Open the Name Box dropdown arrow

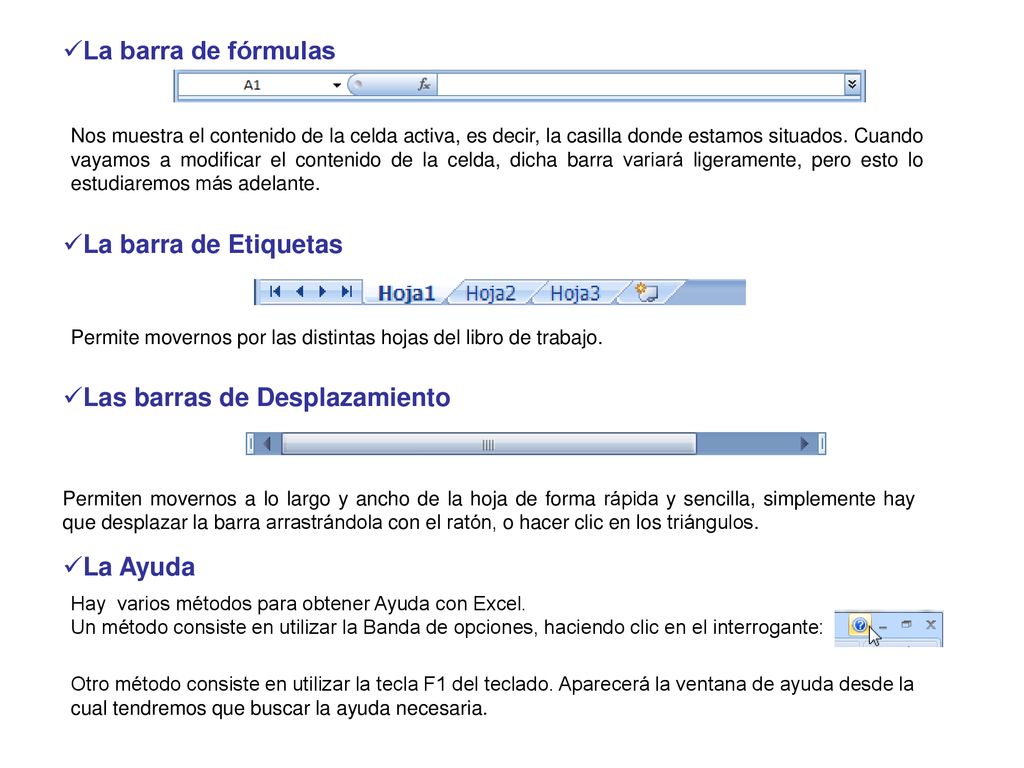[x=337, y=86]
